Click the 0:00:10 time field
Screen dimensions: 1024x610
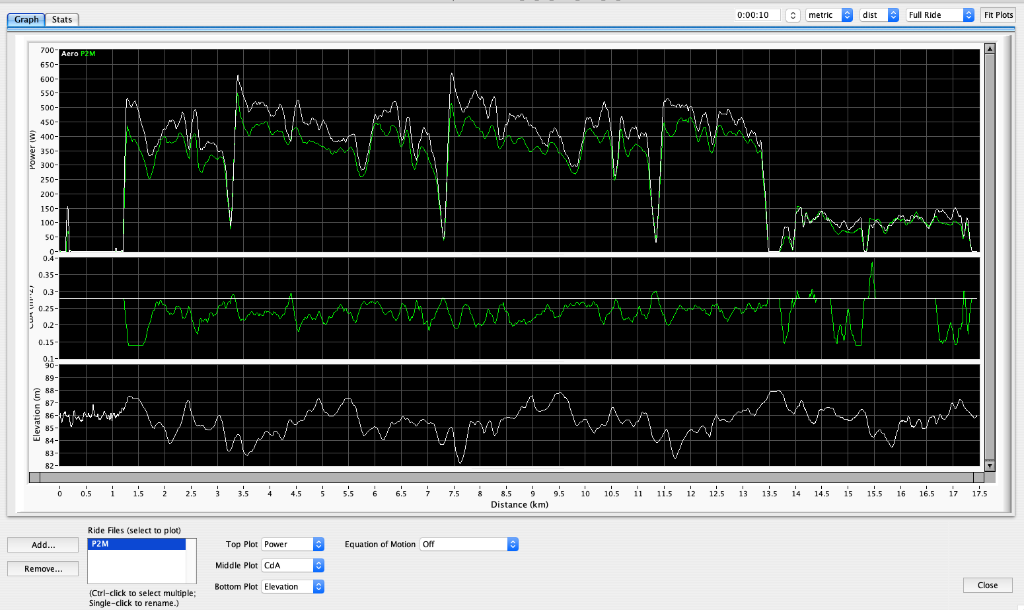pos(757,15)
